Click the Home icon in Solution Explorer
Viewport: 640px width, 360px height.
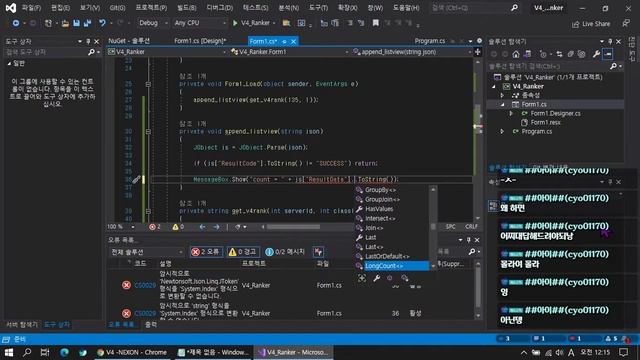click(516, 54)
